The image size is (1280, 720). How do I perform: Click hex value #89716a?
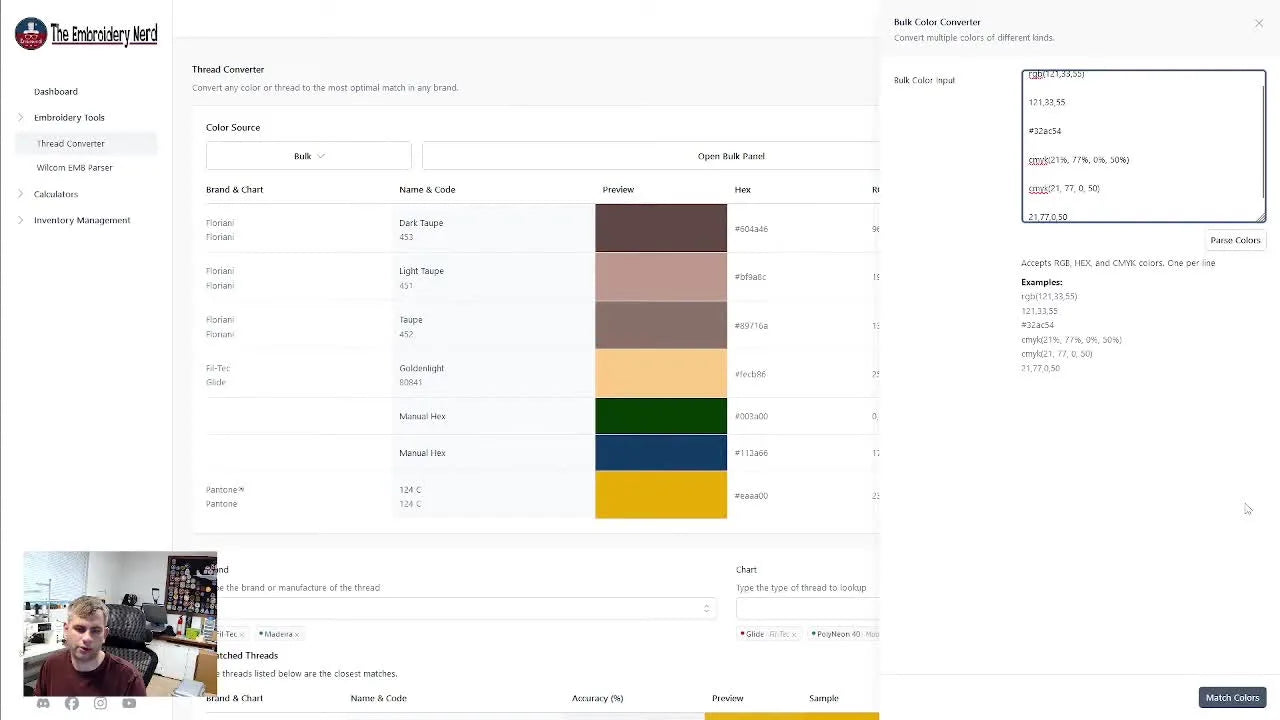[x=751, y=326]
